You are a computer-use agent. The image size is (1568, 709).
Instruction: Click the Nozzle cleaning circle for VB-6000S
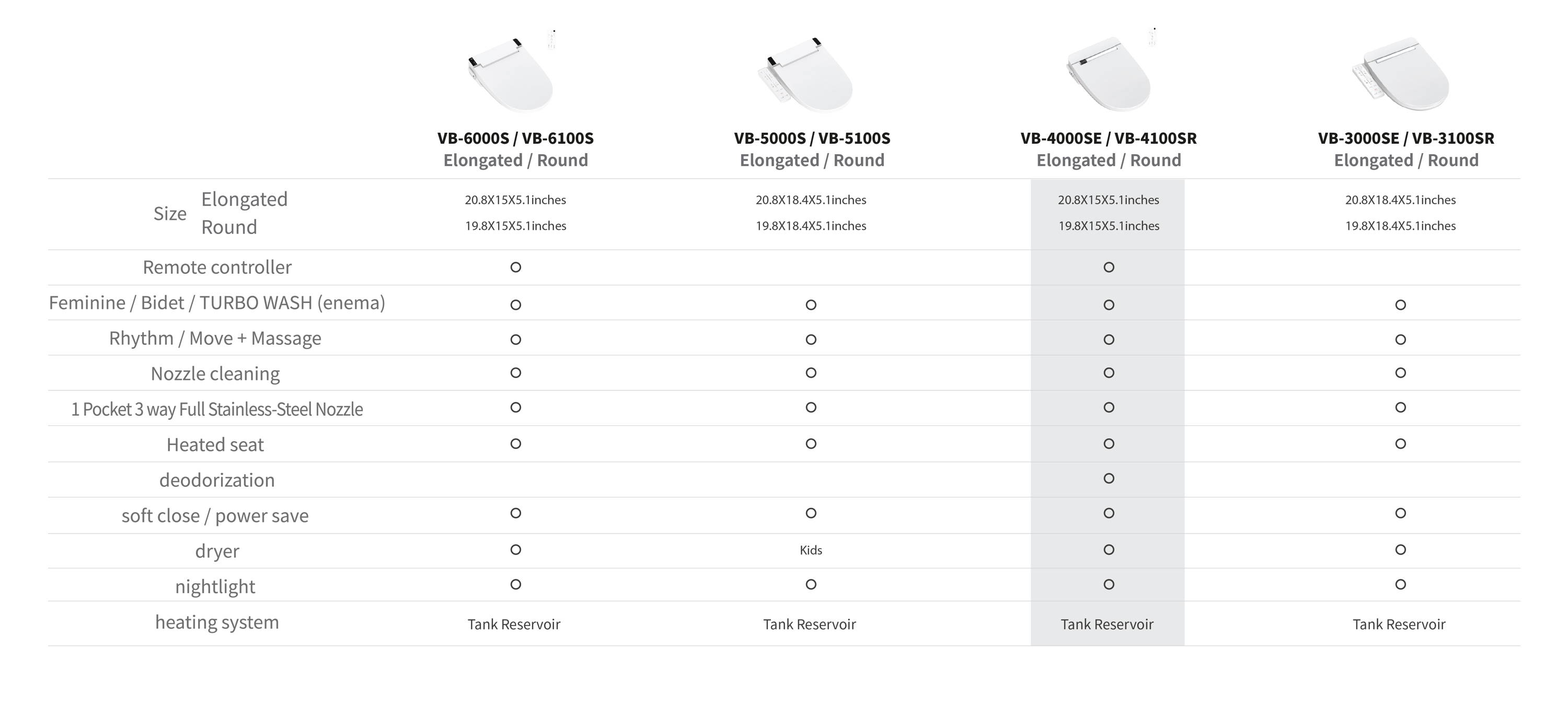[x=515, y=373]
